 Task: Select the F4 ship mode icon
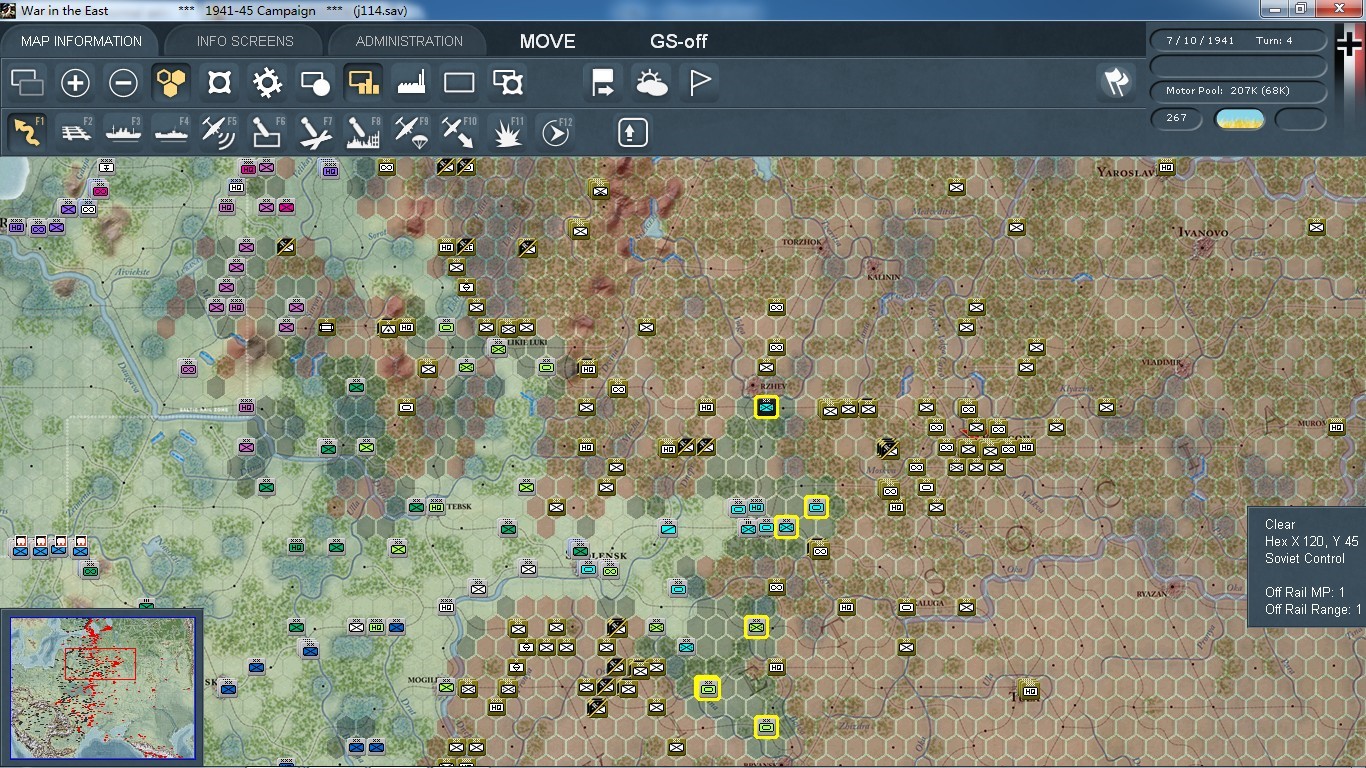[171, 132]
